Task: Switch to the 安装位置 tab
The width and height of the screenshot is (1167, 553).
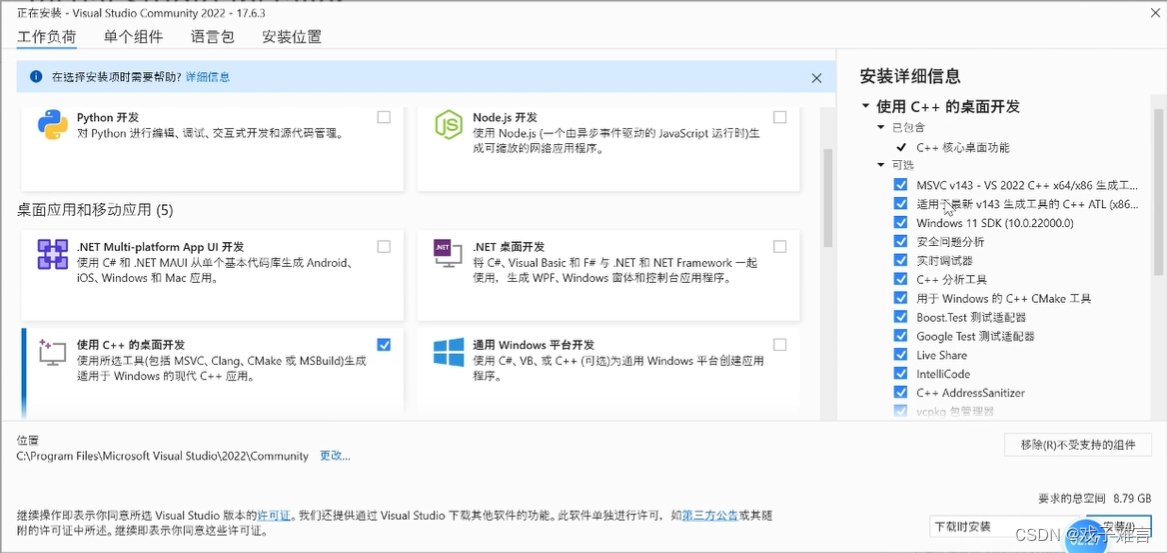Action: point(292,36)
